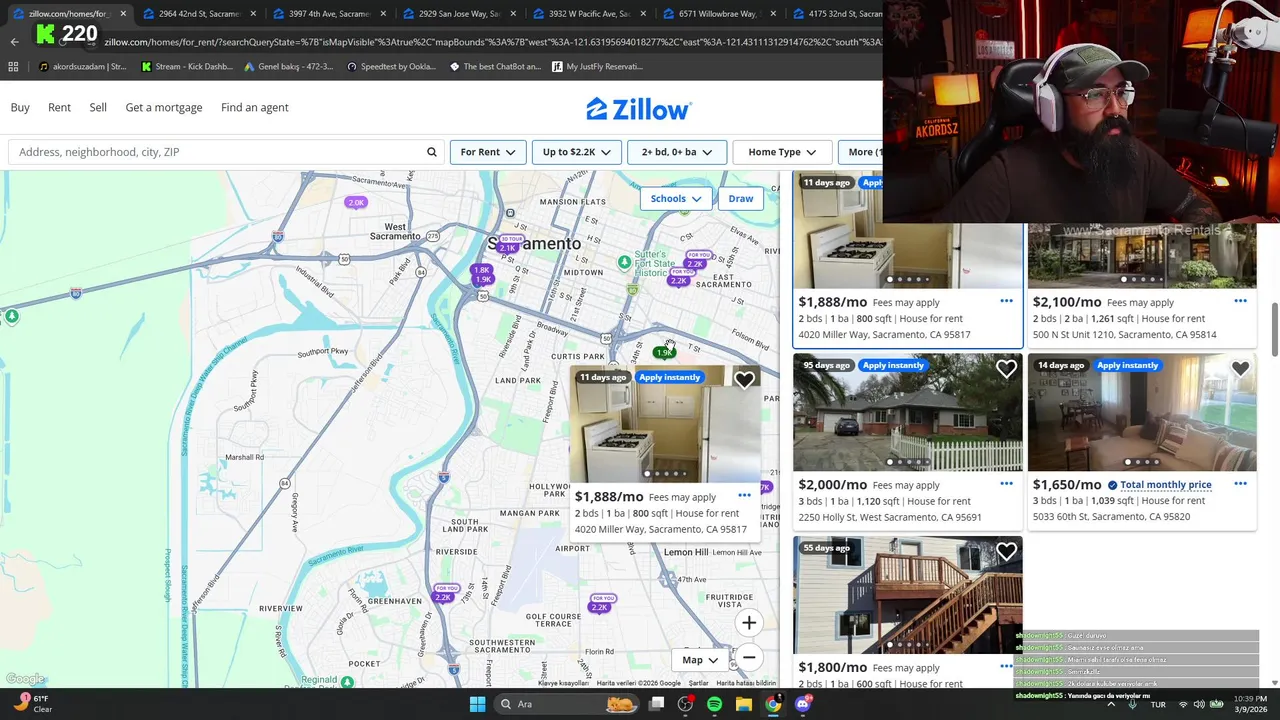Expand the Schools map dropdown
1280x720 pixels.
click(676, 198)
